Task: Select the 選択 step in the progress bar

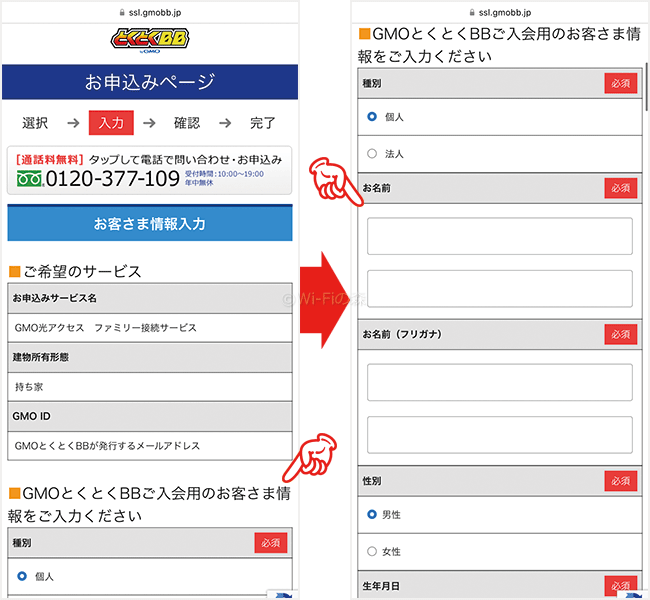Action: click(x=35, y=123)
